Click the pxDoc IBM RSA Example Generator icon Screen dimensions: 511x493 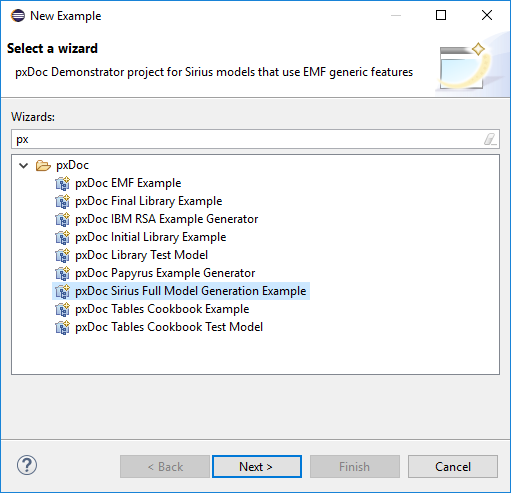pyautogui.click(x=62, y=219)
